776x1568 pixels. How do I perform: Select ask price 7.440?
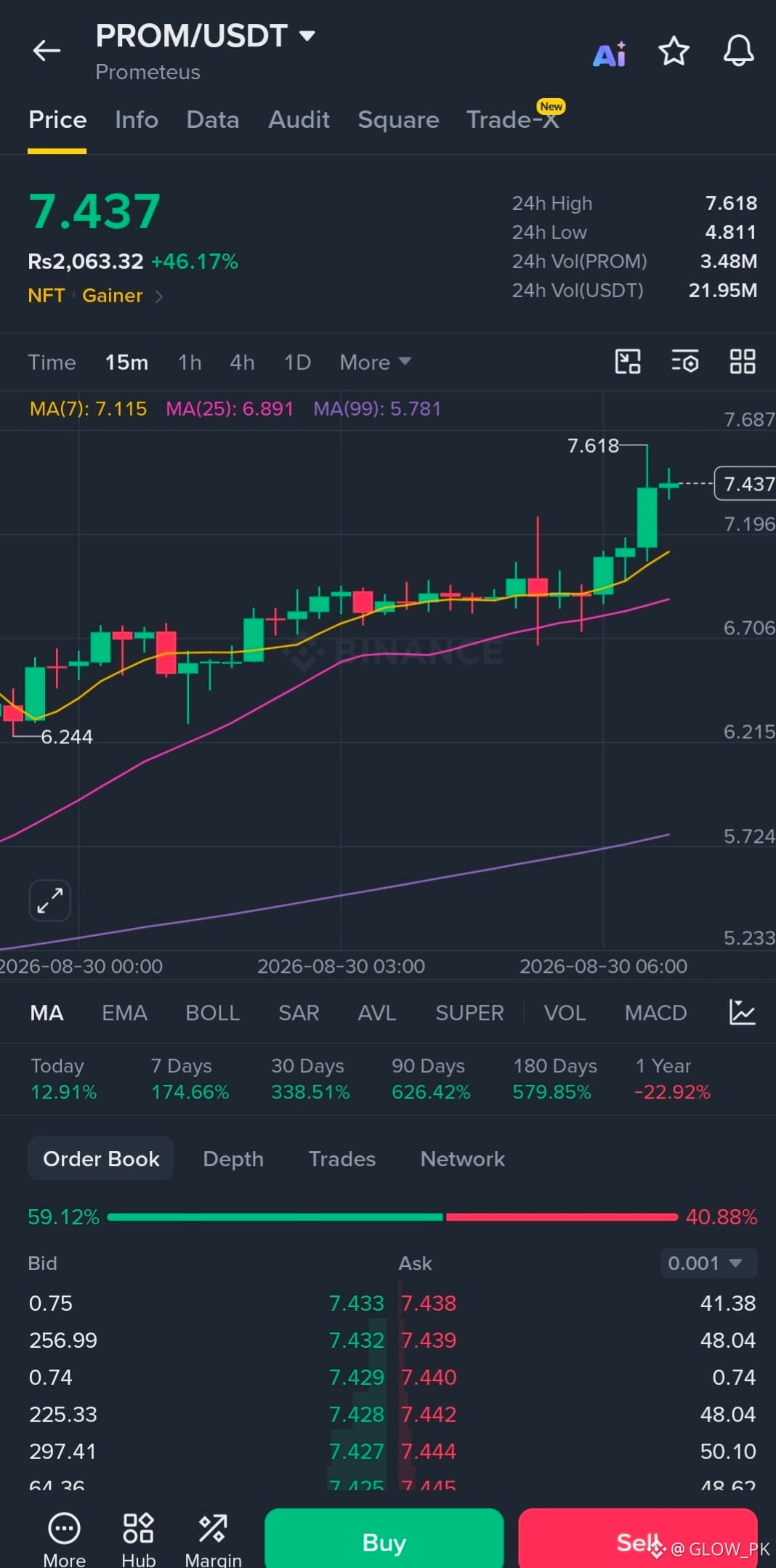(429, 1377)
